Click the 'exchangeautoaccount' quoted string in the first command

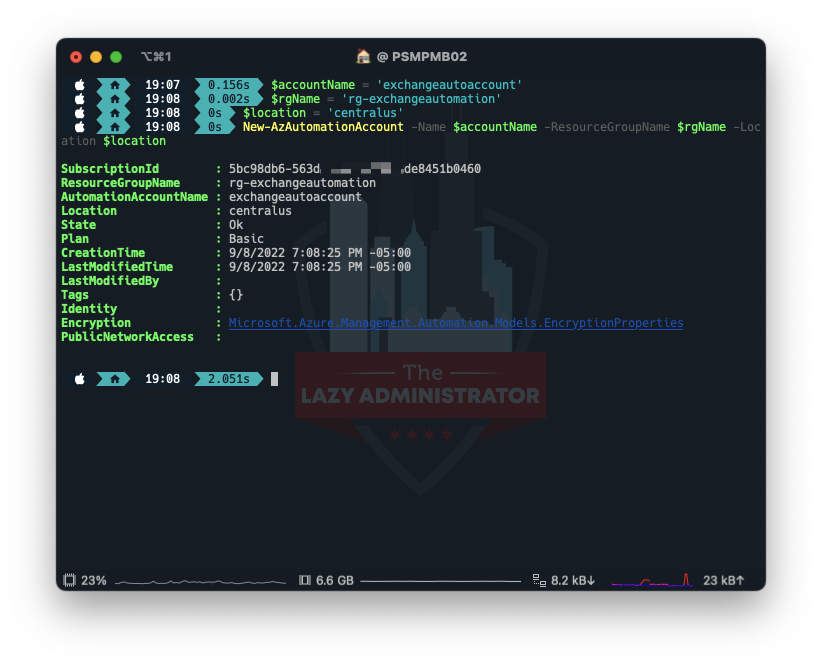point(449,84)
